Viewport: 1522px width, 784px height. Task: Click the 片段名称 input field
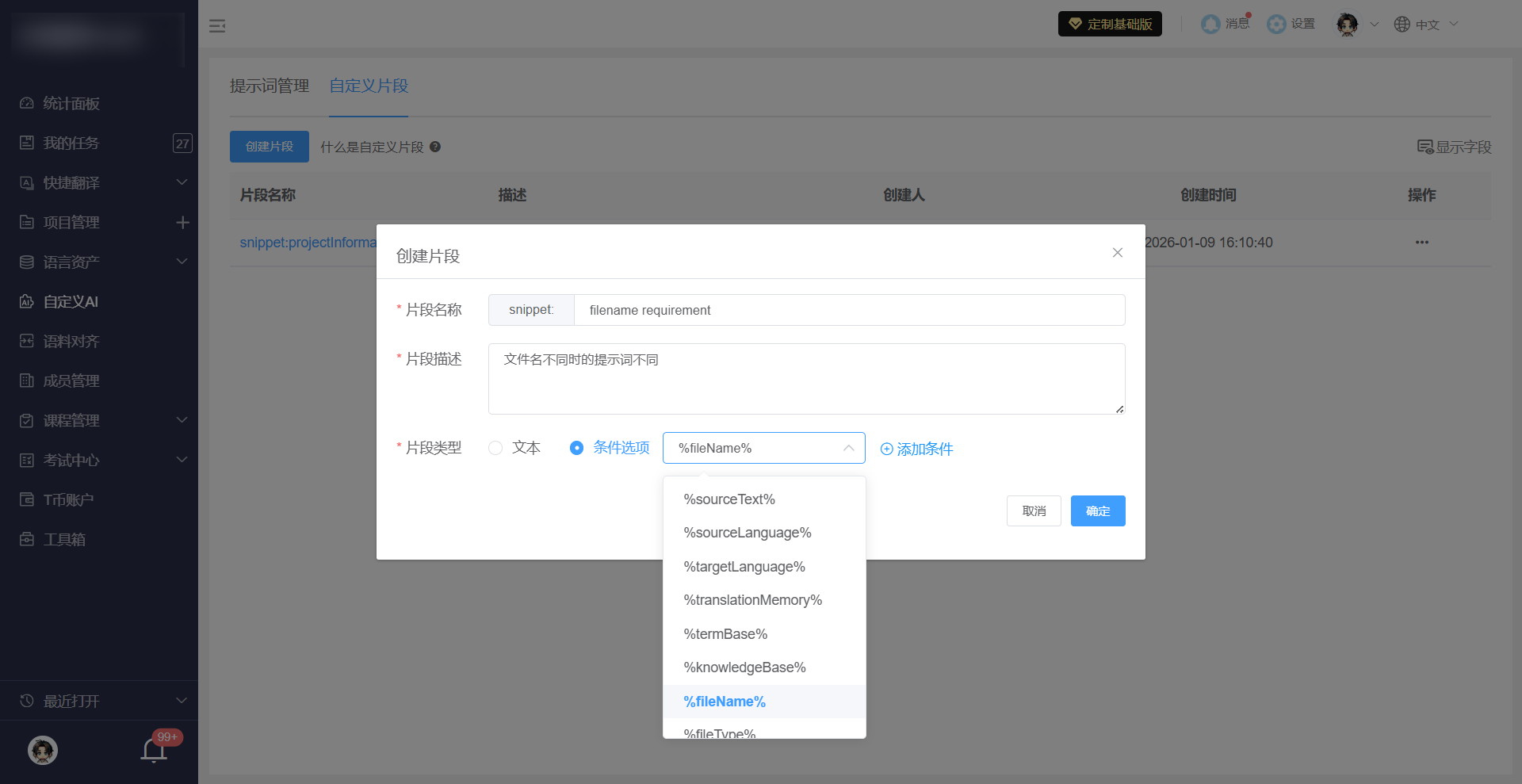pyautogui.click(x=848, y=310)
